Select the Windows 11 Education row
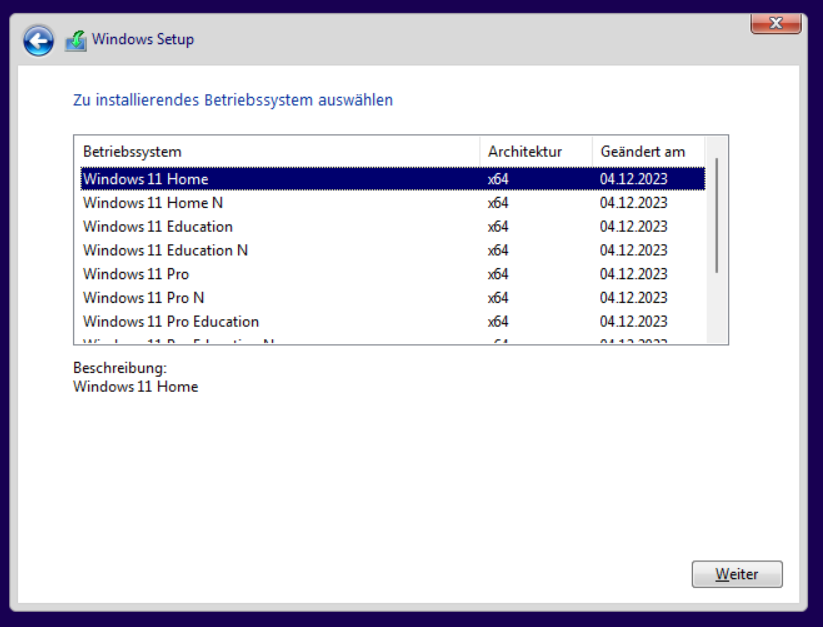 [393, 226]
